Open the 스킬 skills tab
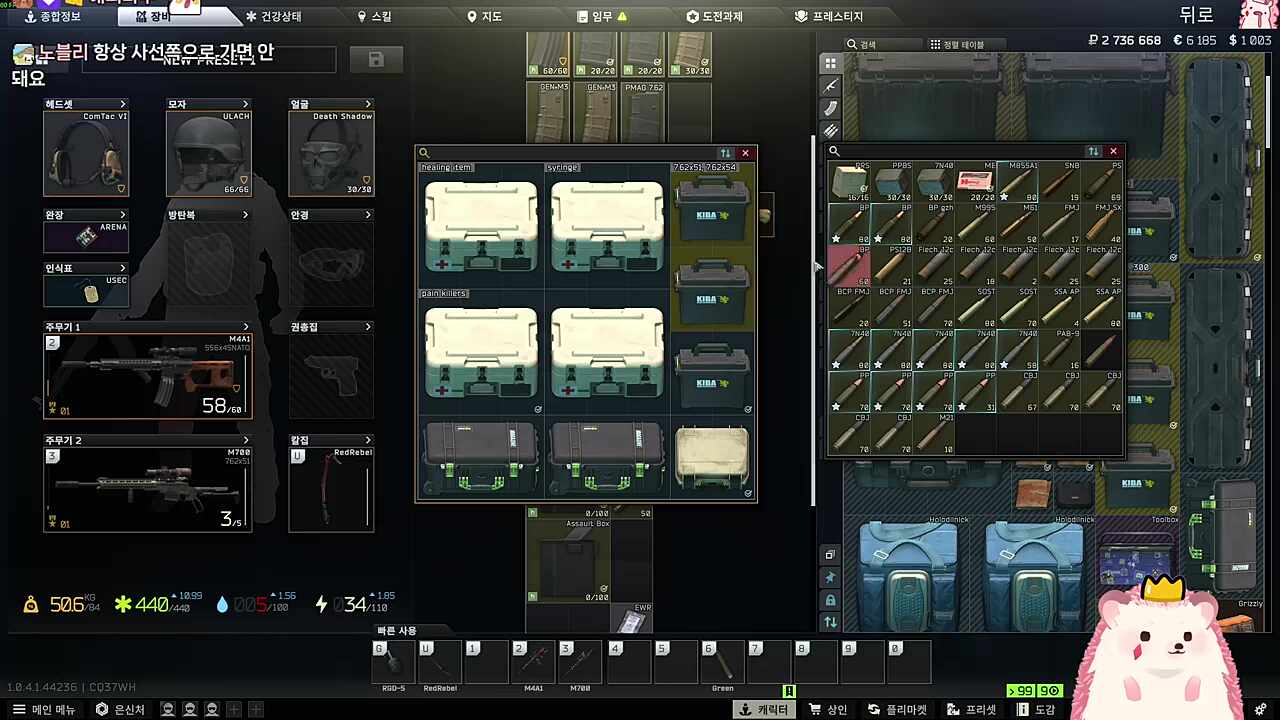The image size is (1280, 720). click(x=374, y=17)
